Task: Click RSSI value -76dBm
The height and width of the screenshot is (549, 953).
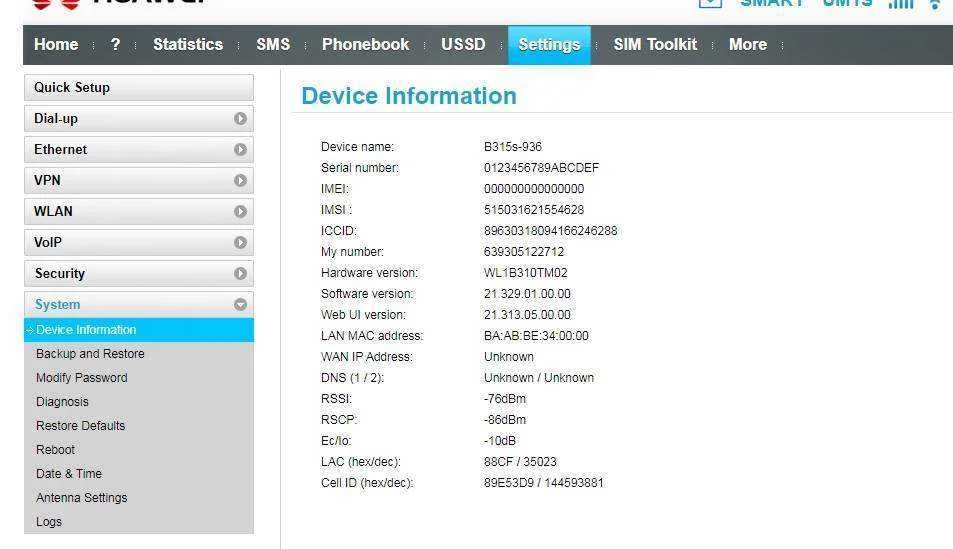Action: pyautogui.click(x=505, y=399)
